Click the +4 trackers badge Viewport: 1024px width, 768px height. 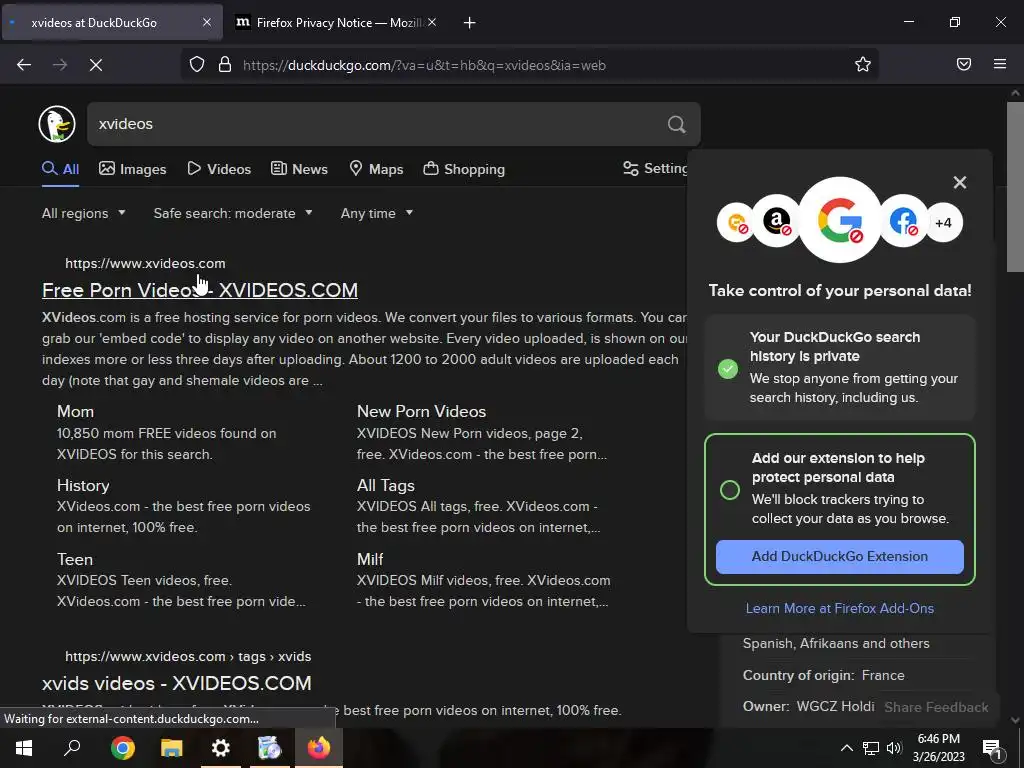click(944, 223)
